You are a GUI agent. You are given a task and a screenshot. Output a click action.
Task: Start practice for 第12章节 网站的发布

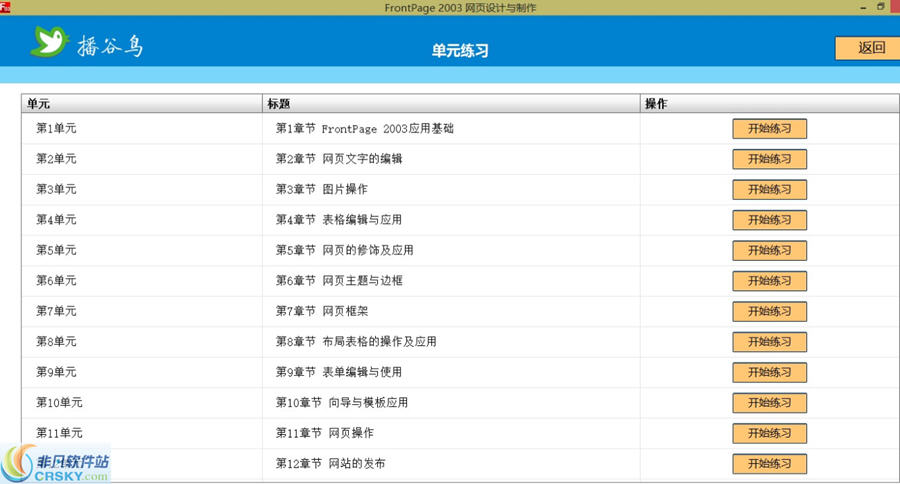pyautogui.click(x=769, y=463)
